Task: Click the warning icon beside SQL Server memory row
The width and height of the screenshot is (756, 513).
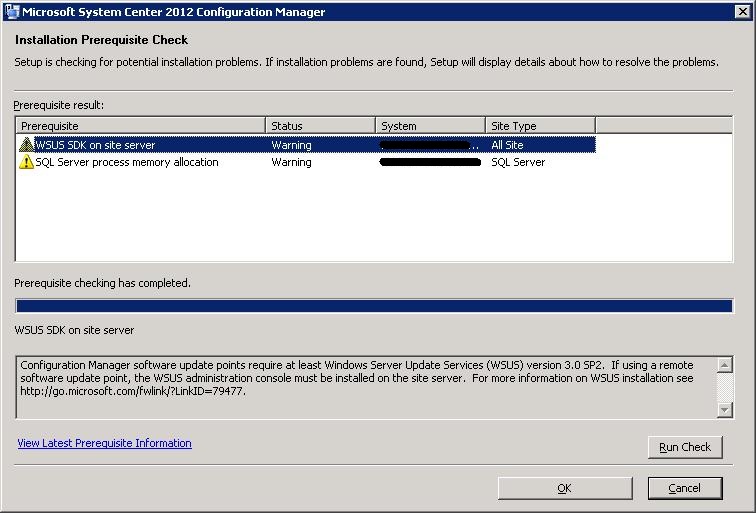Action: pos(26,162)
